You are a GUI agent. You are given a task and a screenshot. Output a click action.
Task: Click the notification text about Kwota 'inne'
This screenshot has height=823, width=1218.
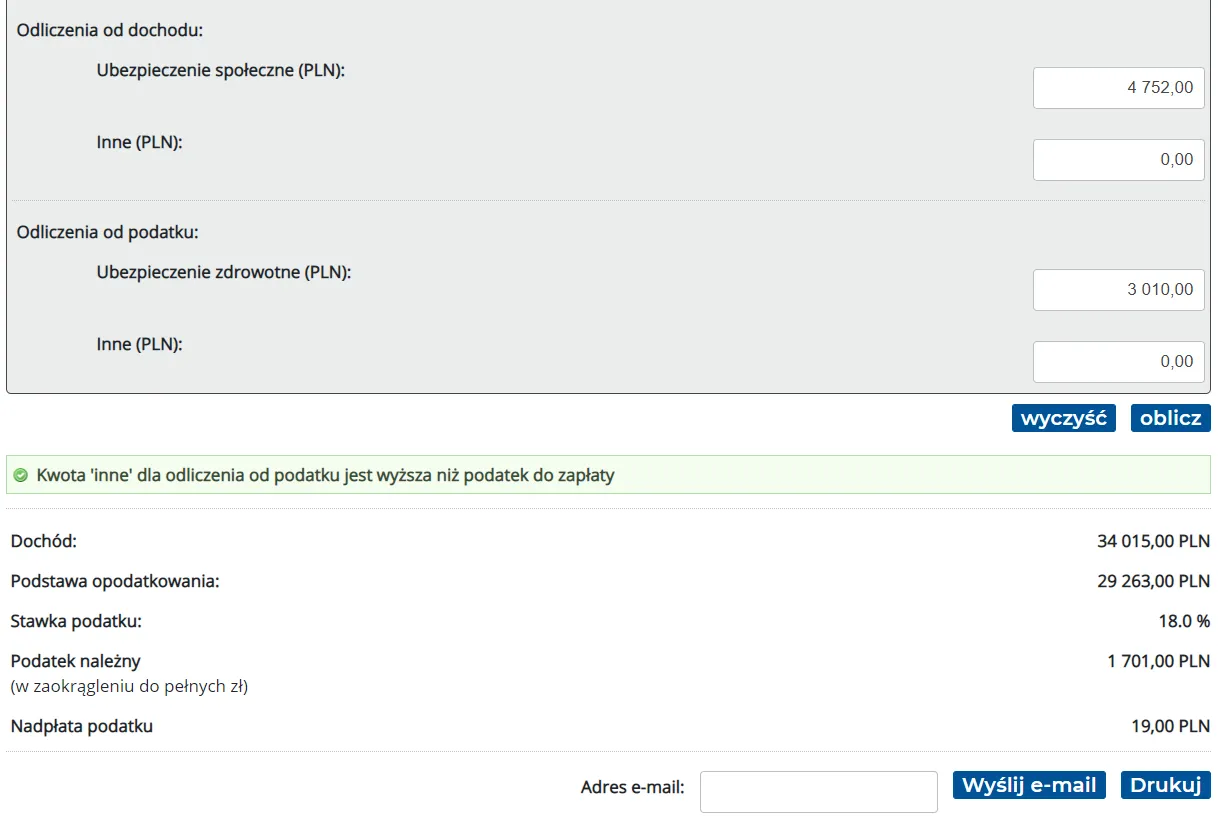[325, 476]
